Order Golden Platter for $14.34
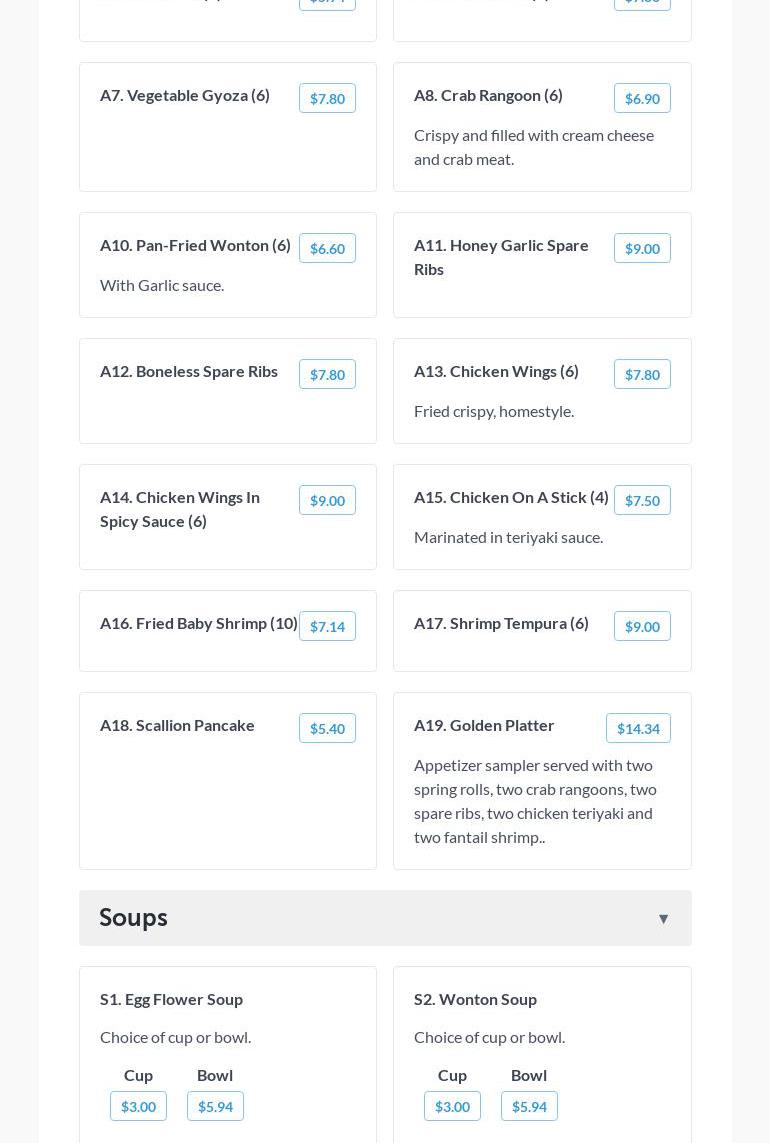This screenshot has width=770, height=1143. pos(638,728)
